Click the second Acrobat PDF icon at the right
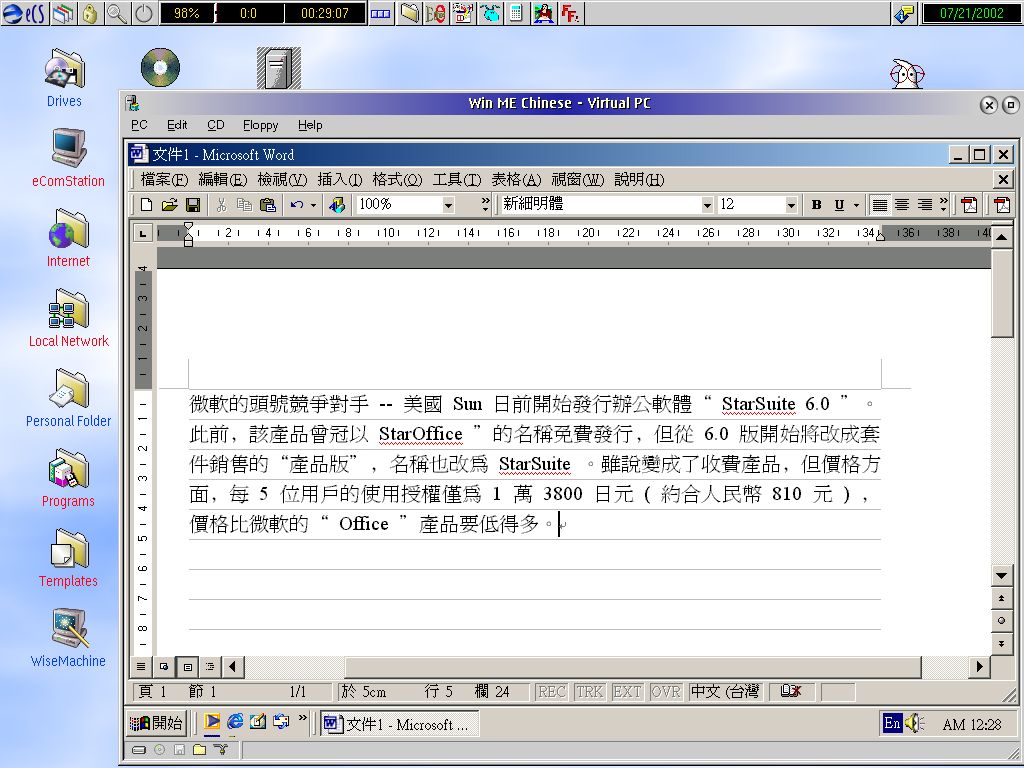This screenshot has height=768, width=1024. point(1002,205)
